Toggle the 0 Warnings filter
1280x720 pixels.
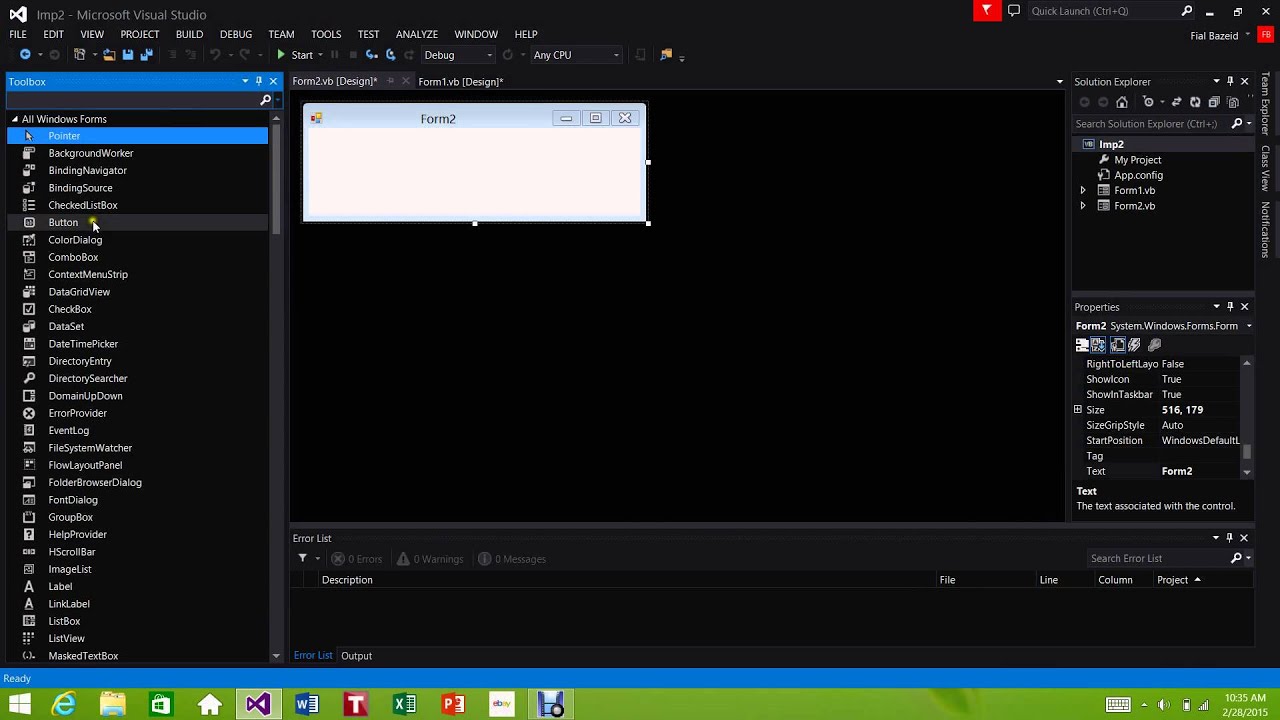tap(430, 559)
